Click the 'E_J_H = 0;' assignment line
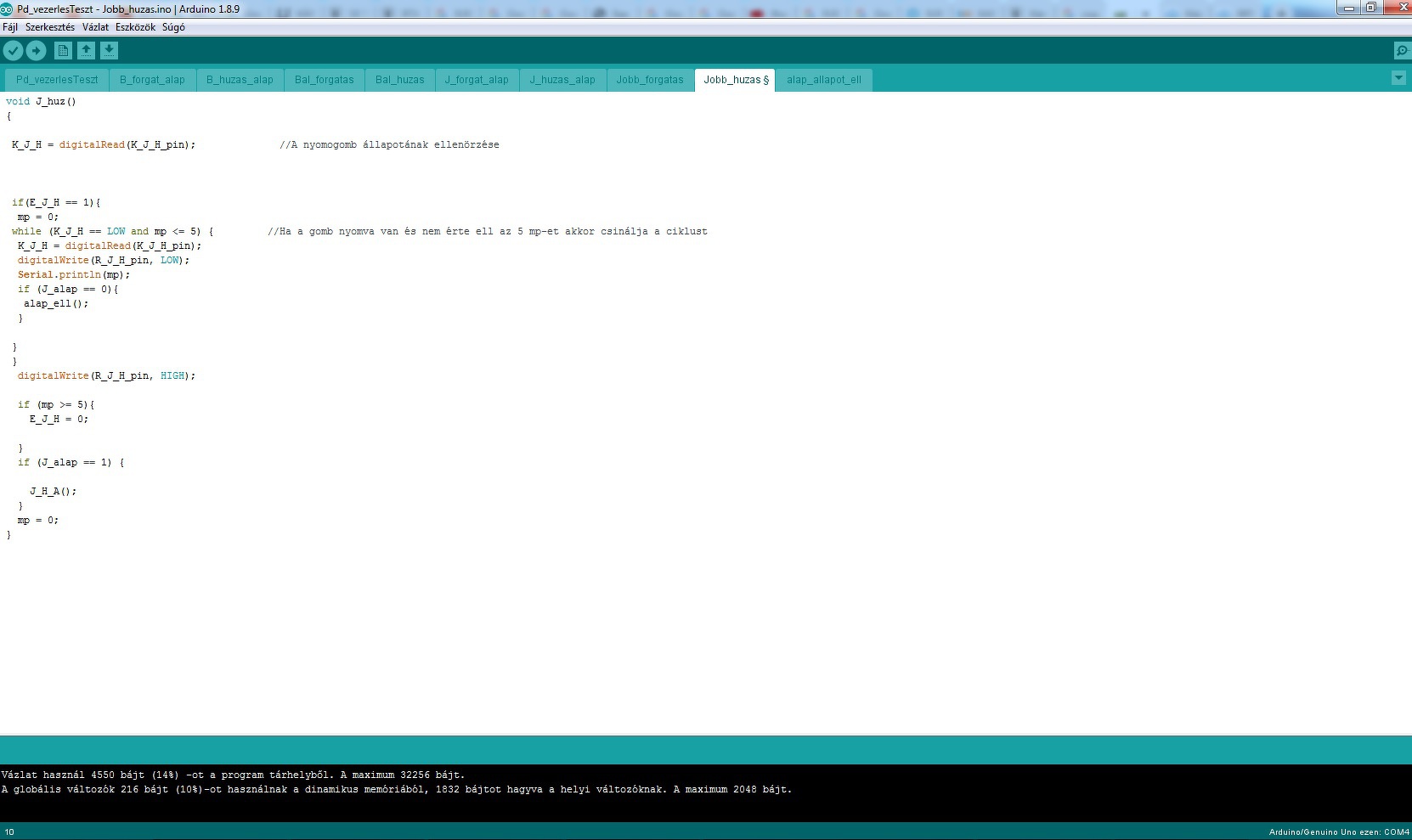The width and height of the screenshot is (1412, 840). (x=59, y=419)
